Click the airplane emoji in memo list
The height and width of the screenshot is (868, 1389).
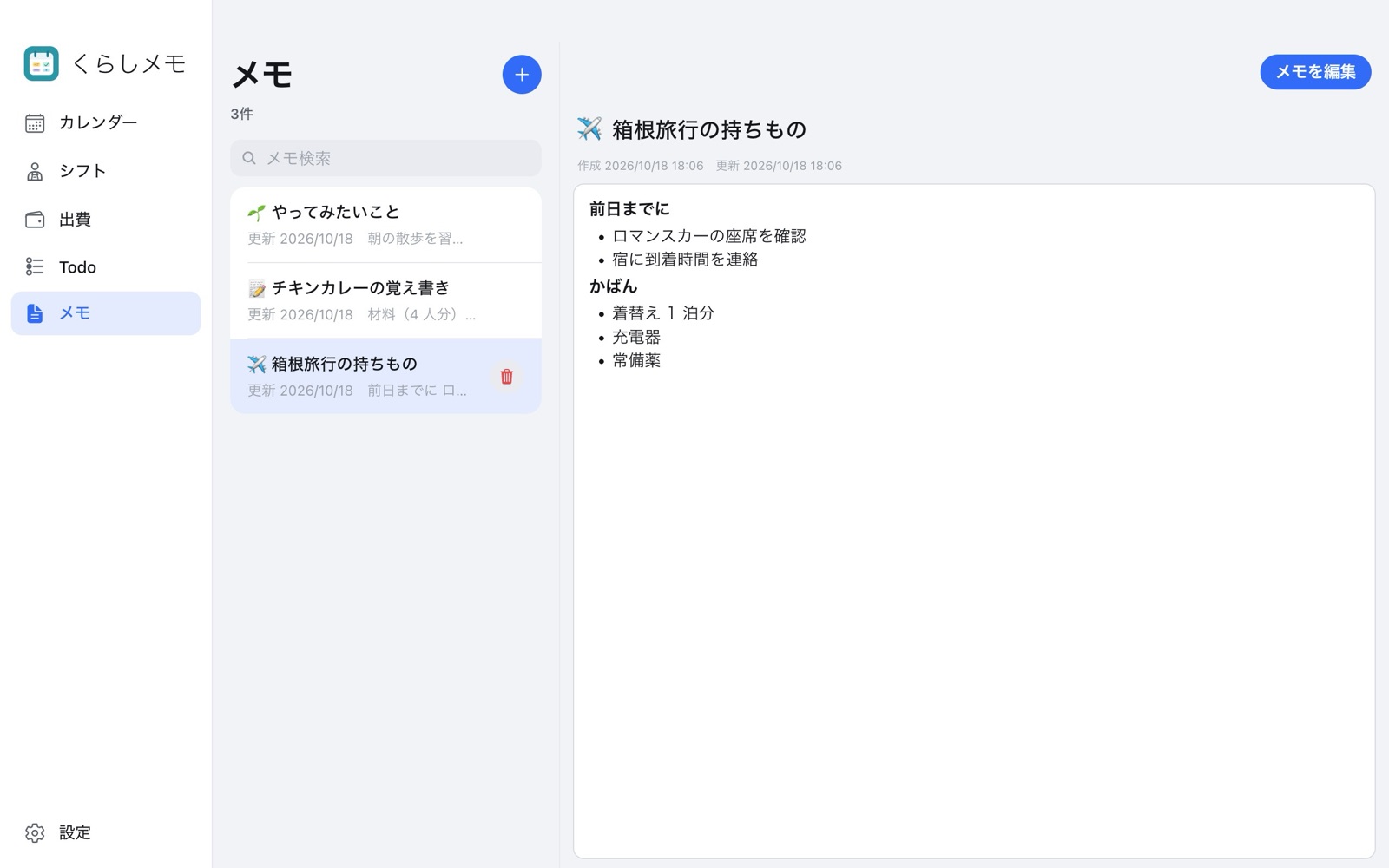[x=256, y=364]
